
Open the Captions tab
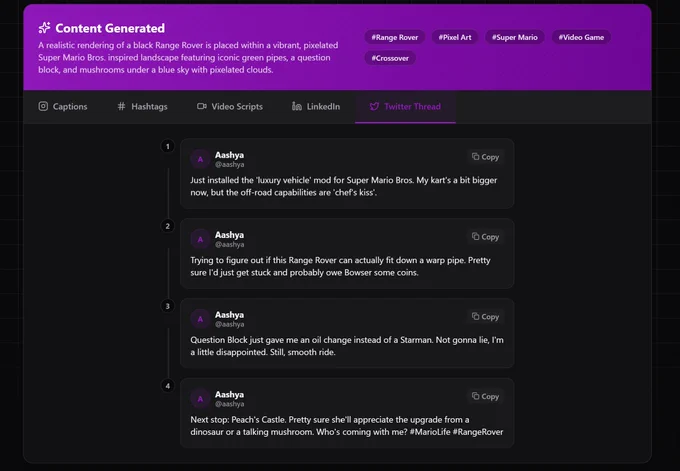point(63,107)
